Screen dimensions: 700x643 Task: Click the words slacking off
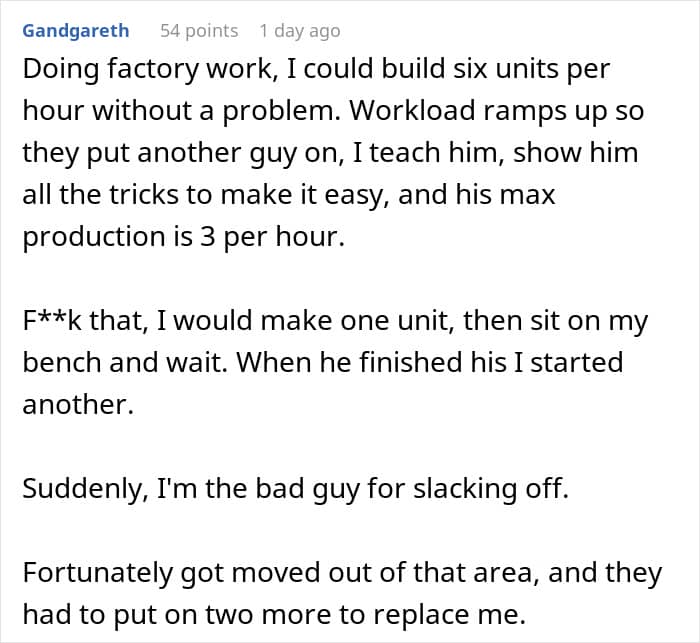491,489
